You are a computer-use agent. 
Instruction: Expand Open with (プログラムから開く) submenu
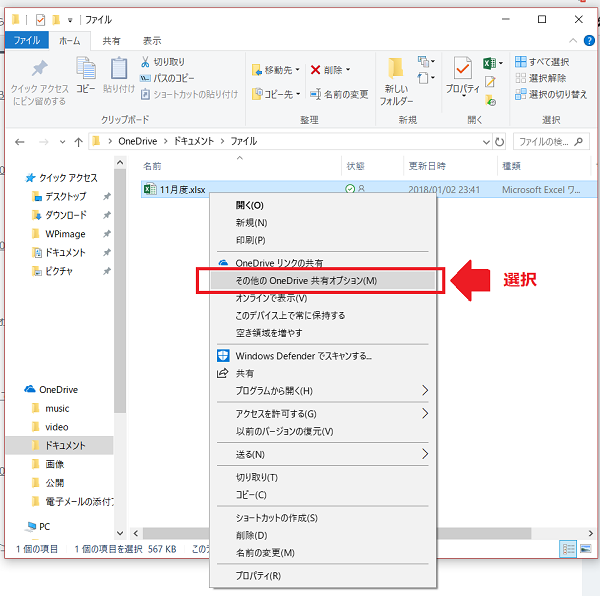click(425, 391)
